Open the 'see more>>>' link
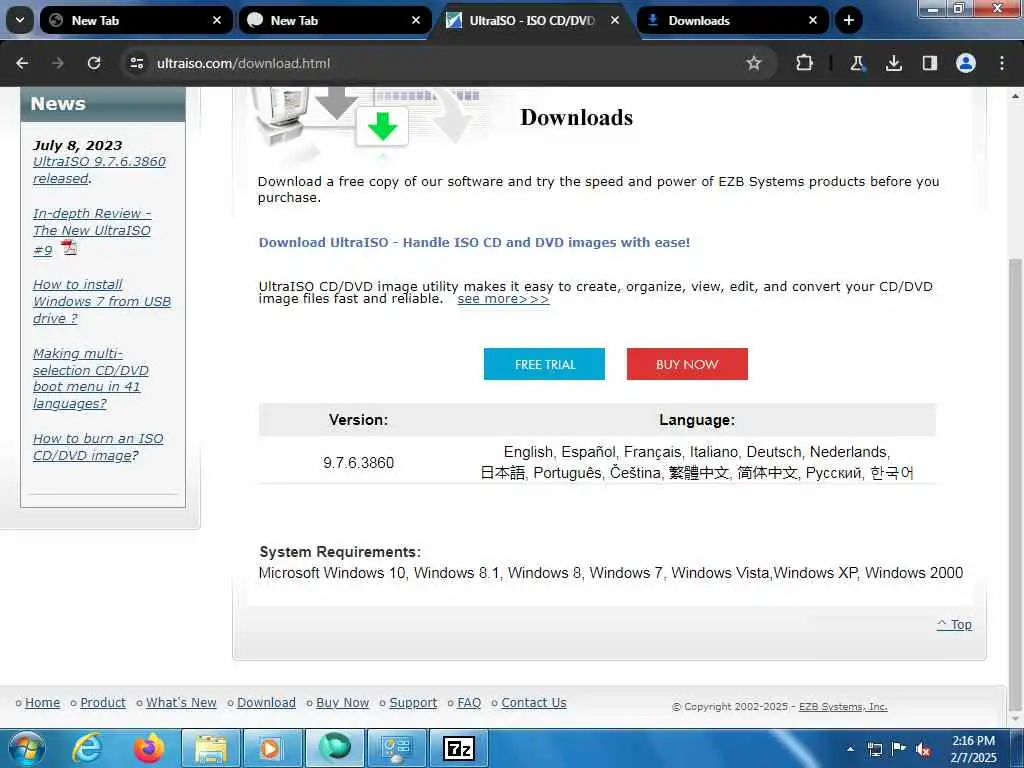Viewport: 1024px width, 768px height. (x=503, y=299)
